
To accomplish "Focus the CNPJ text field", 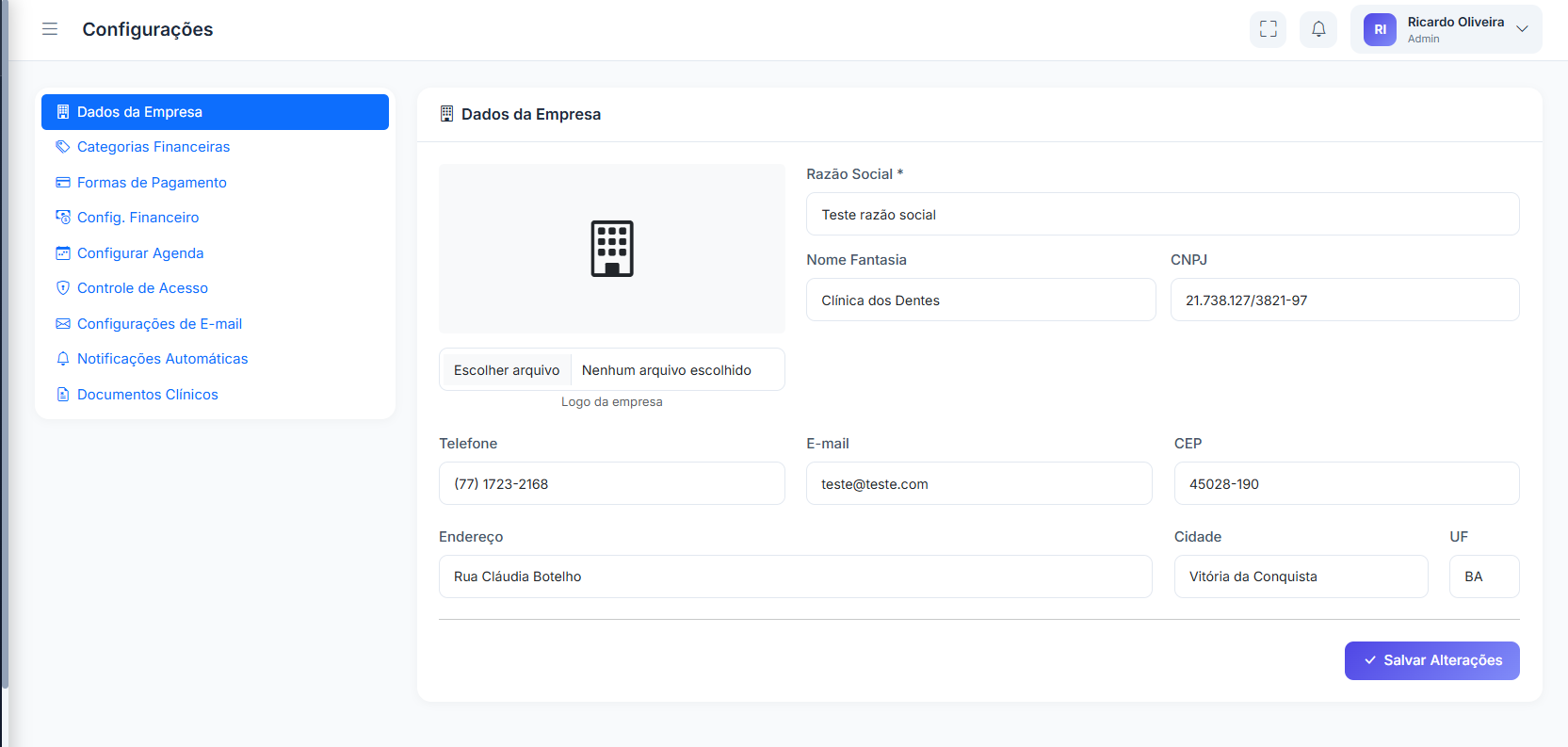I will point(1344,300).
